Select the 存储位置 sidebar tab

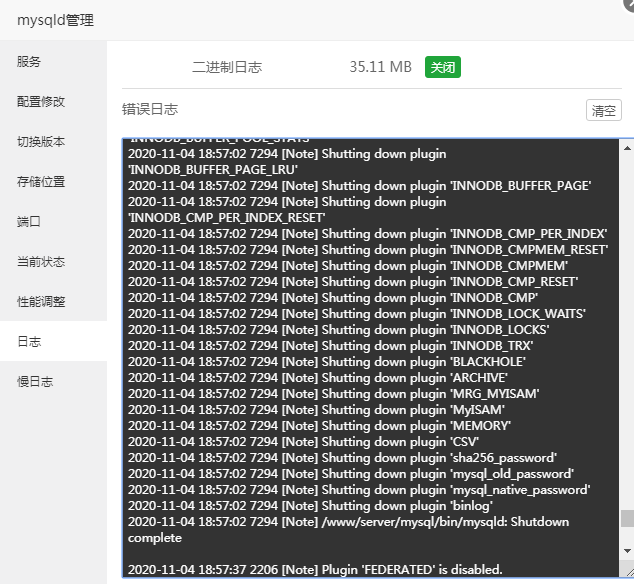(x=53, y=182)
